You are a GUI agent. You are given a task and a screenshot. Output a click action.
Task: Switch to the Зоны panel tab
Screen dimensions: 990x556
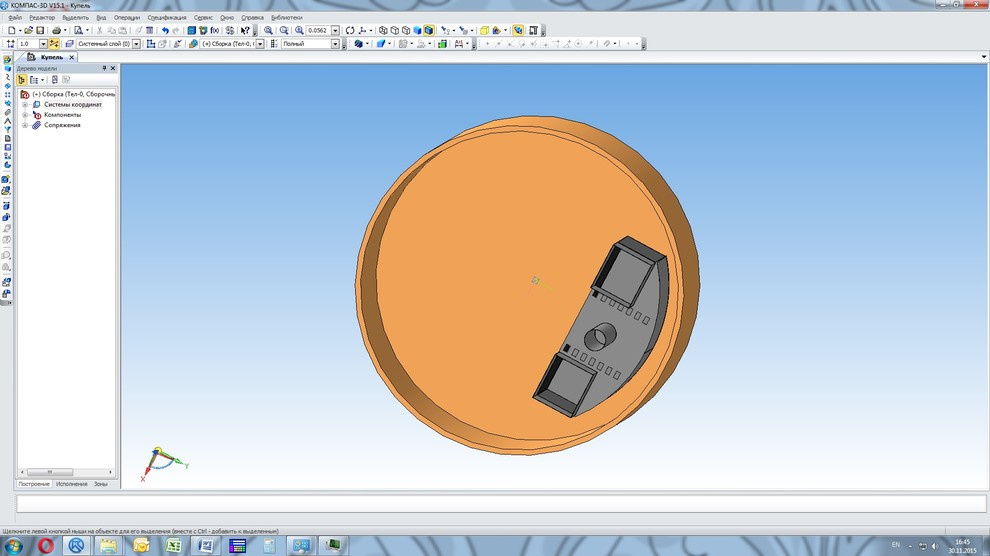101,484
